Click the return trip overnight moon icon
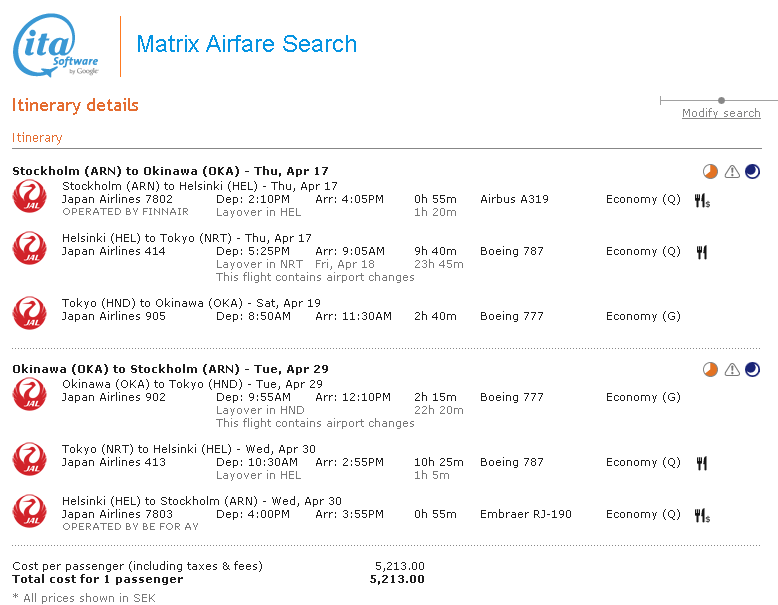778x605 pixels. (x=752, y=370)
